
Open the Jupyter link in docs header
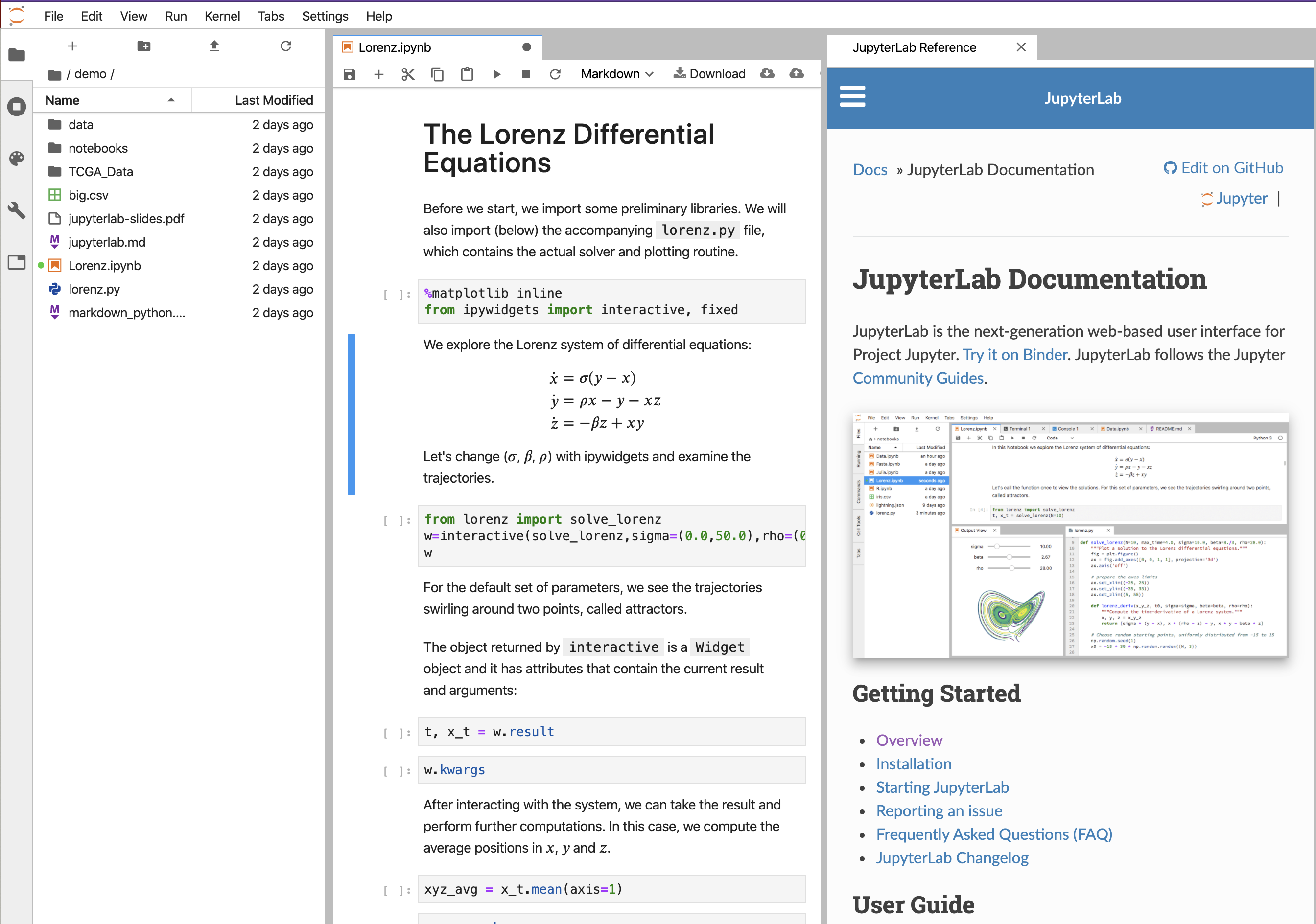point(1234,199)
